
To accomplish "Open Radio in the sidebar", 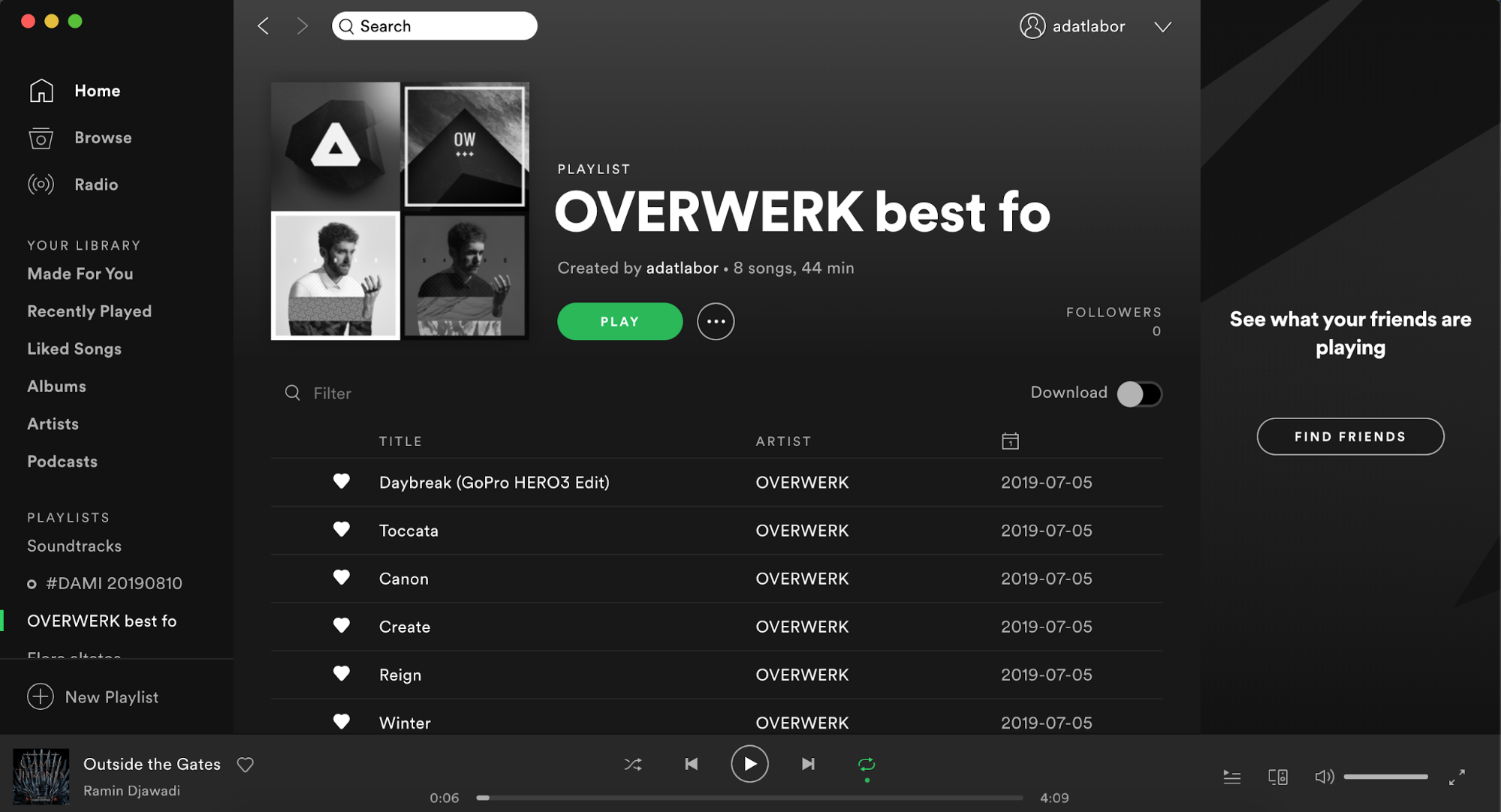I will 96,185.
